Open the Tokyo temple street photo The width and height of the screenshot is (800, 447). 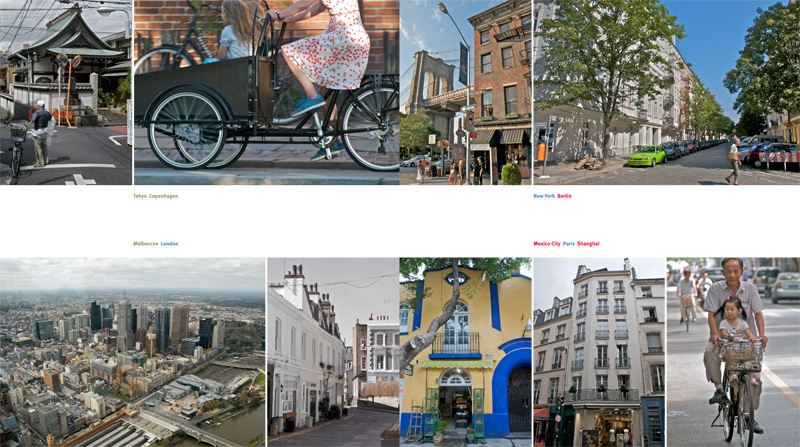coord(65,92)
